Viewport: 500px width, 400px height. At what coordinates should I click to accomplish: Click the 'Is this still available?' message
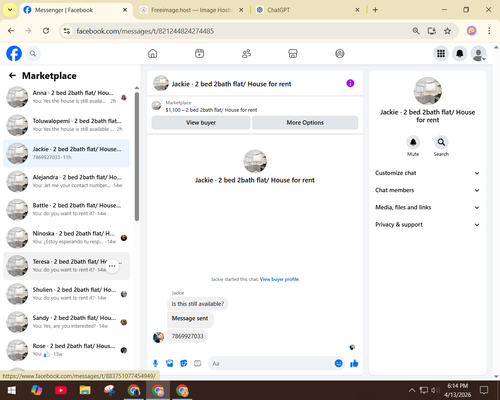click(198, 304)
